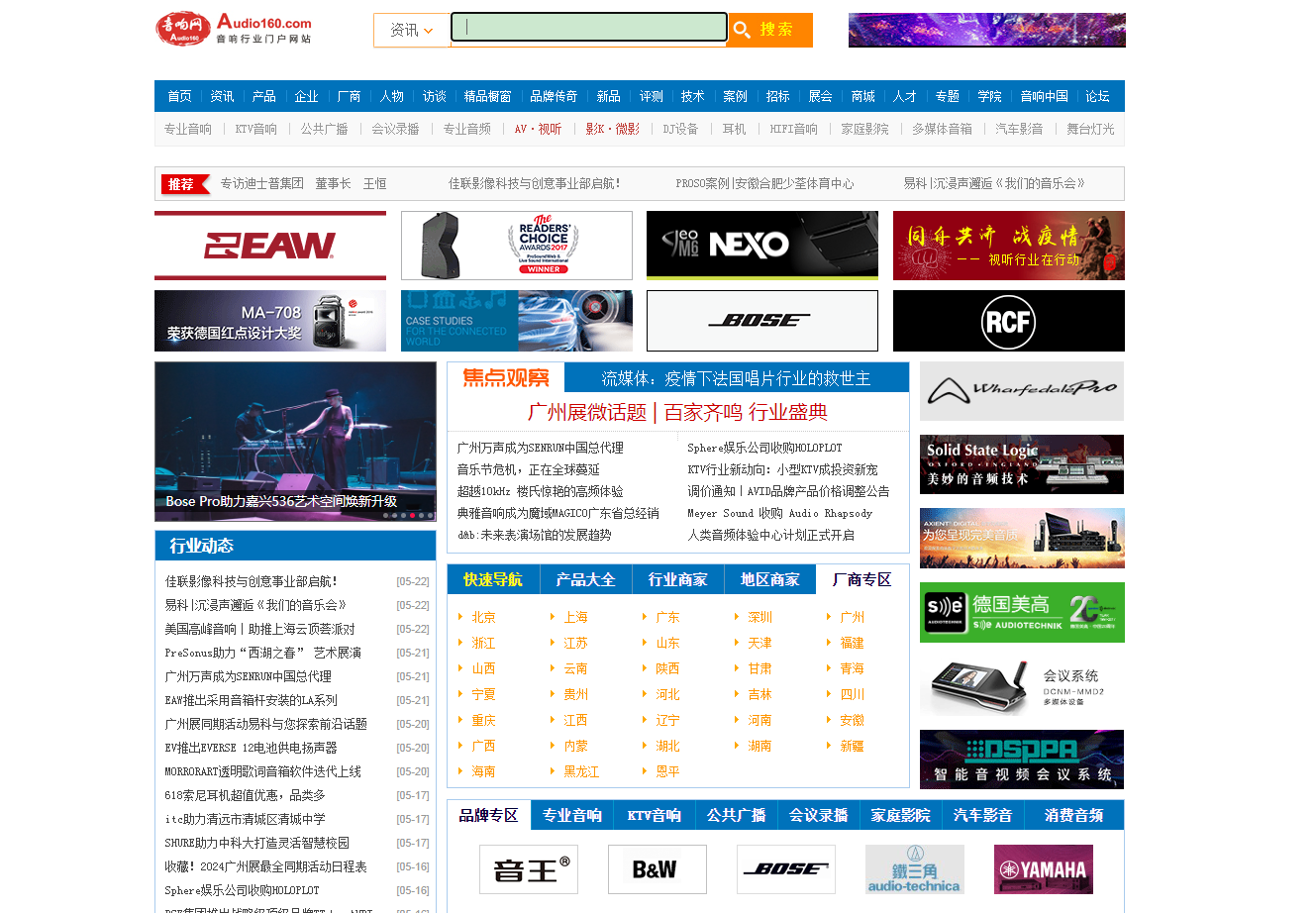Open 专业音响 sub-navigation link
This screenshot has width=1316, height=913.
point(188,129)
